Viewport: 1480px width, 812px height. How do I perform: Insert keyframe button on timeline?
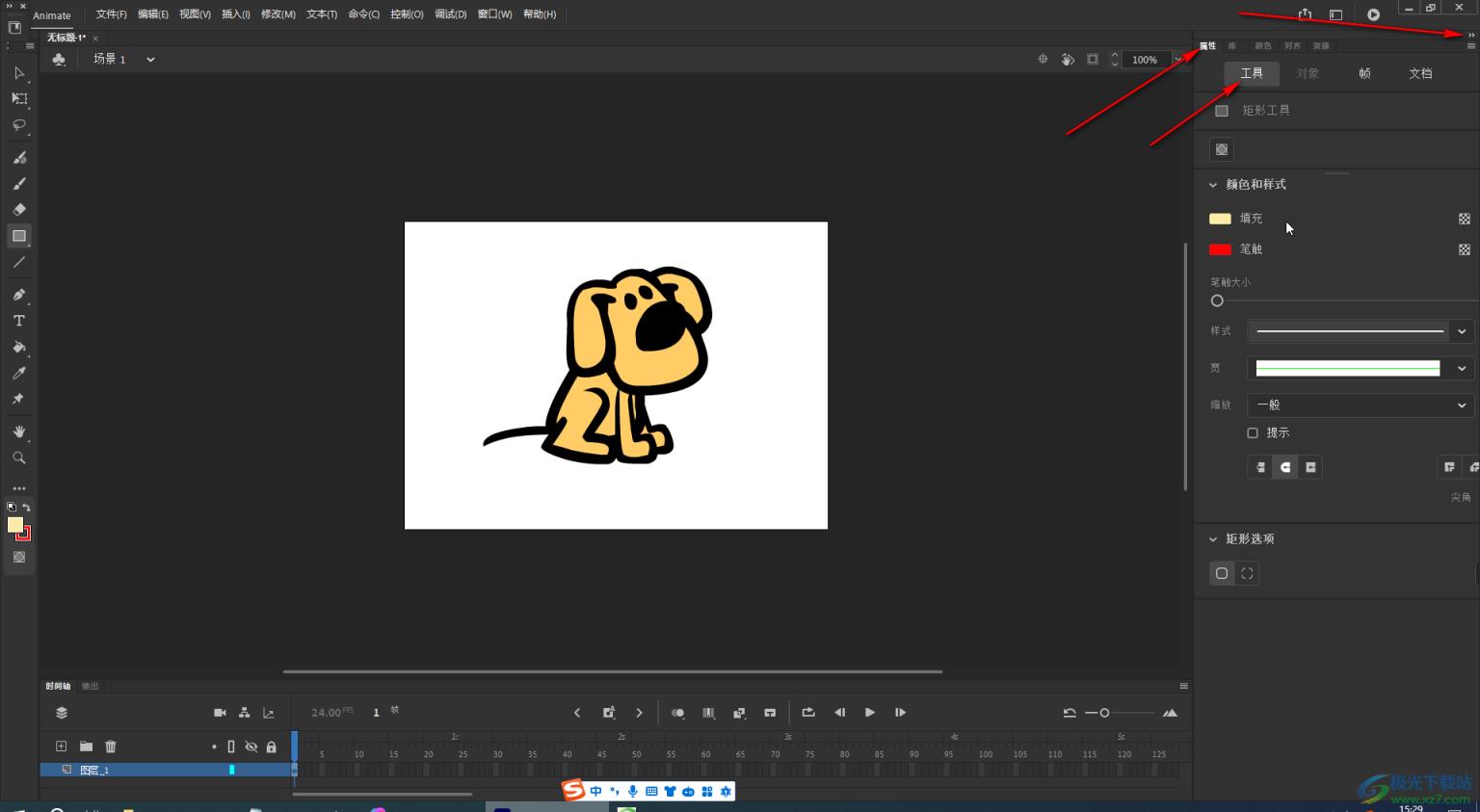[x=609, y=713]
